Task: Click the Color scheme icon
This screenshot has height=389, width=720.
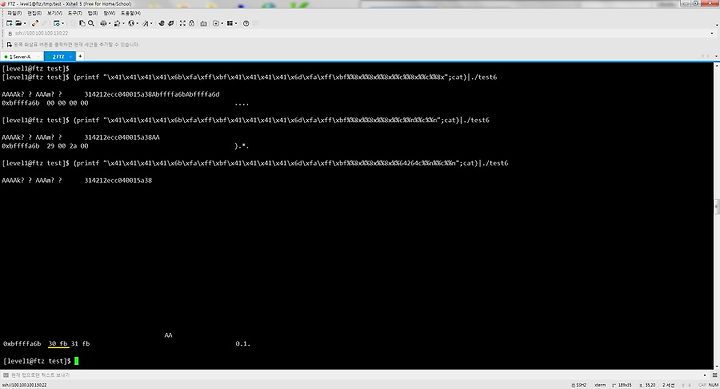Action: point(117,23)
